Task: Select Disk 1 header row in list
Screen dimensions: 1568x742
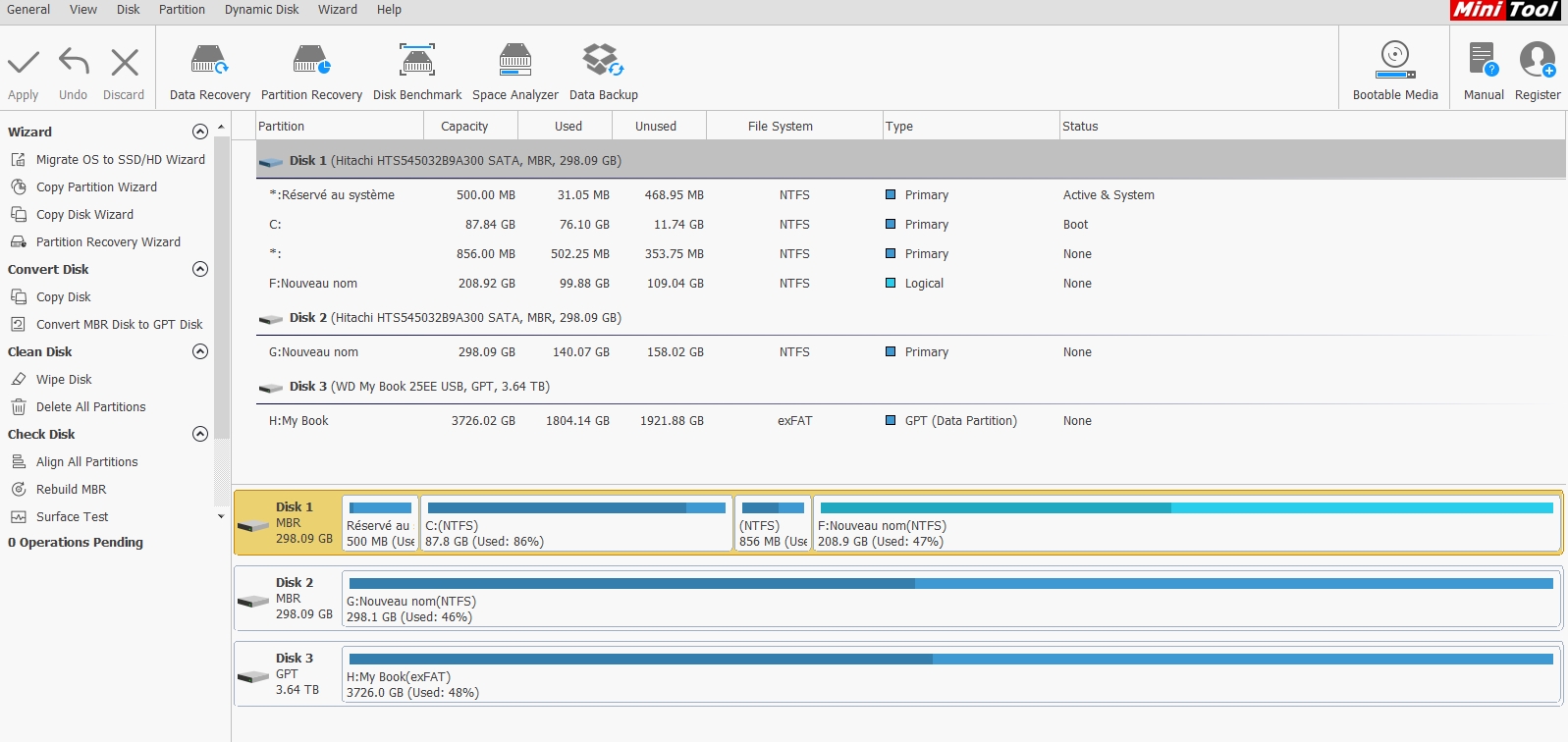Action: (910, 160)
